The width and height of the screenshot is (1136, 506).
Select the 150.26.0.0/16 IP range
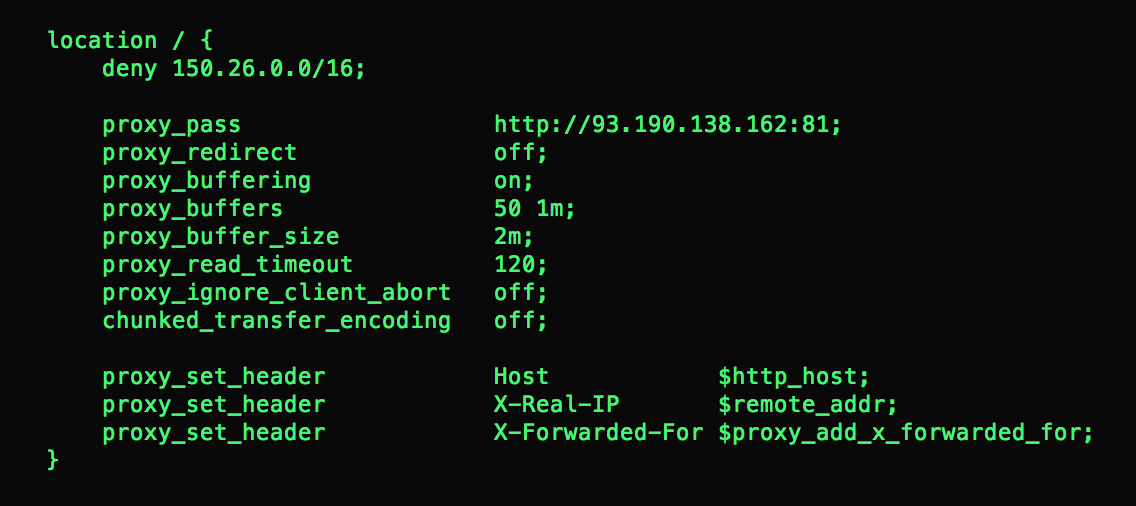262,69
